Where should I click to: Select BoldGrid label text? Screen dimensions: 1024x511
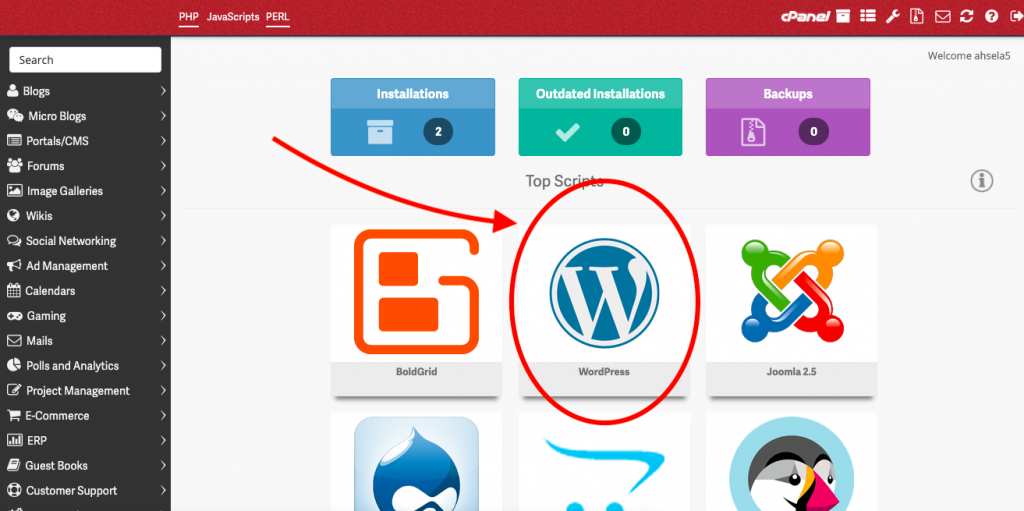416,372
